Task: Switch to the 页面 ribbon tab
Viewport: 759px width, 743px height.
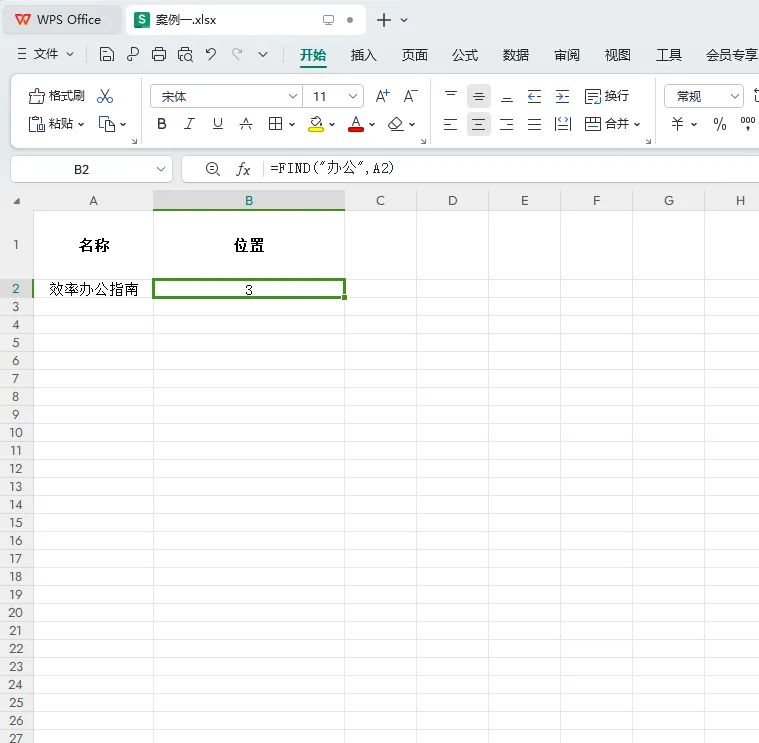Action: click(414, 55)
